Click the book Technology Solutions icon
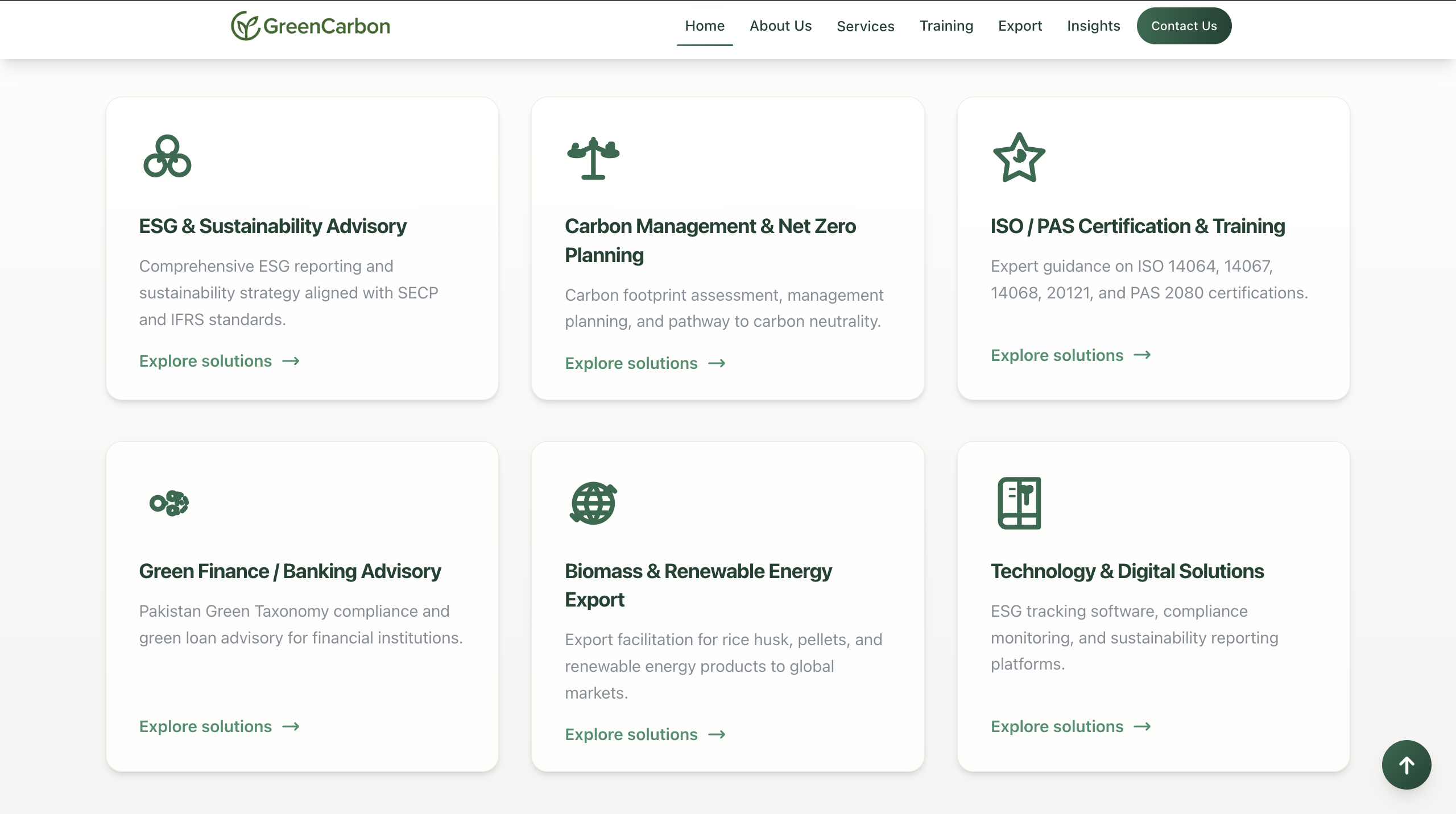 coord(1019,503)
